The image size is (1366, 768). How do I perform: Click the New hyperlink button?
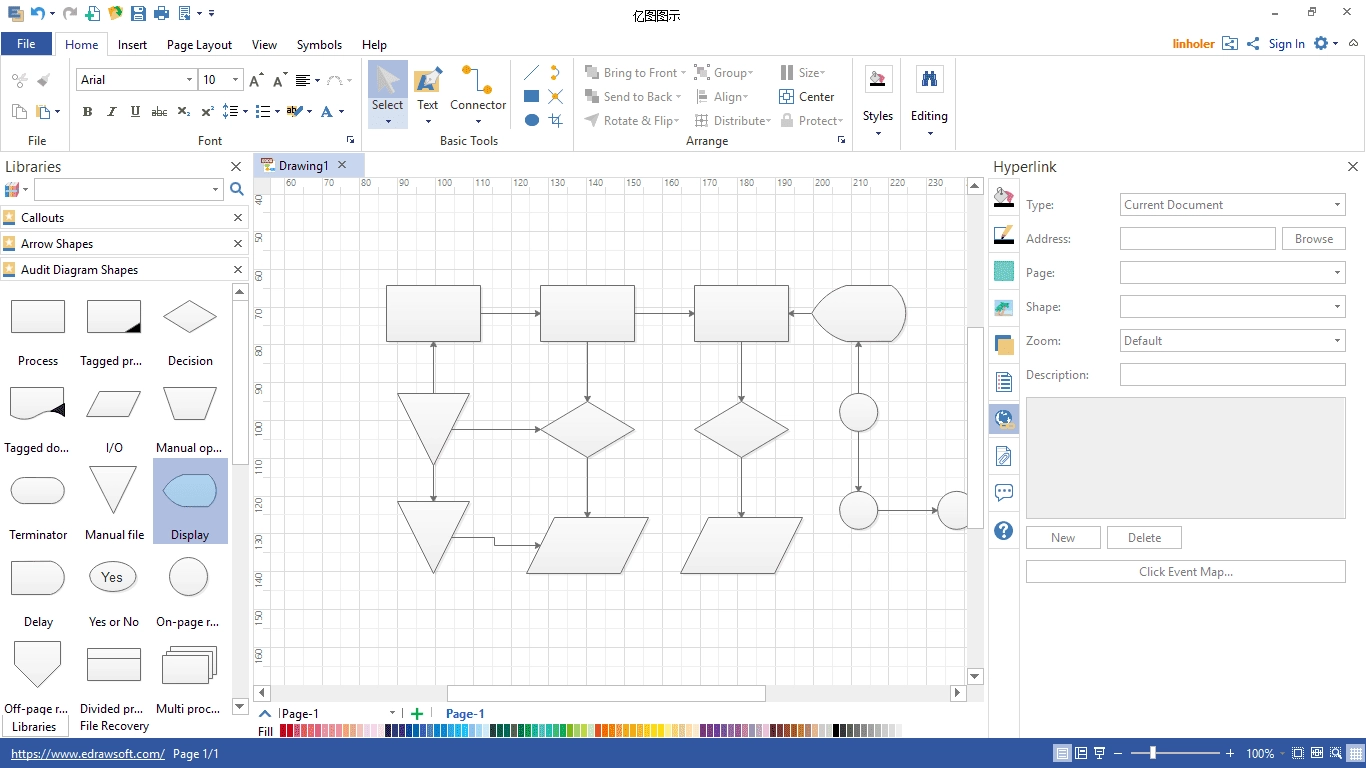click(x=1063, y=538)
